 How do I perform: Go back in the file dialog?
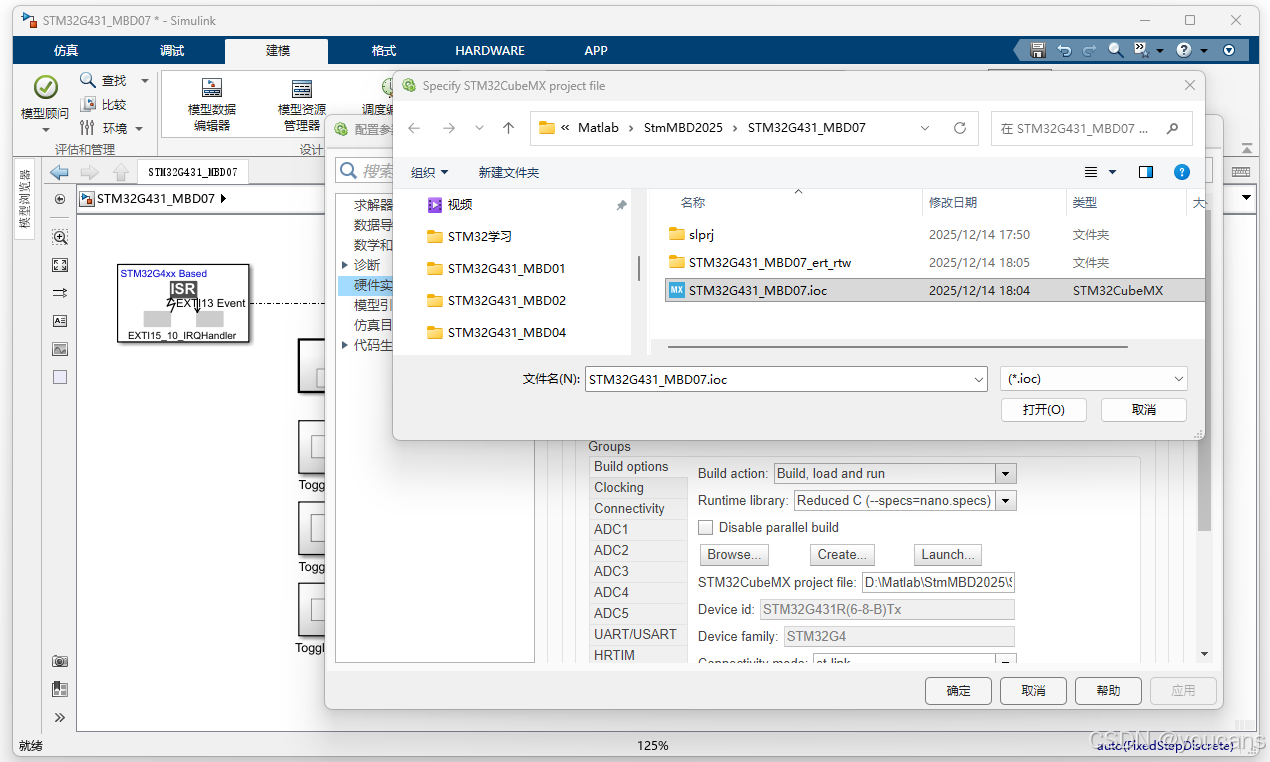415,128
